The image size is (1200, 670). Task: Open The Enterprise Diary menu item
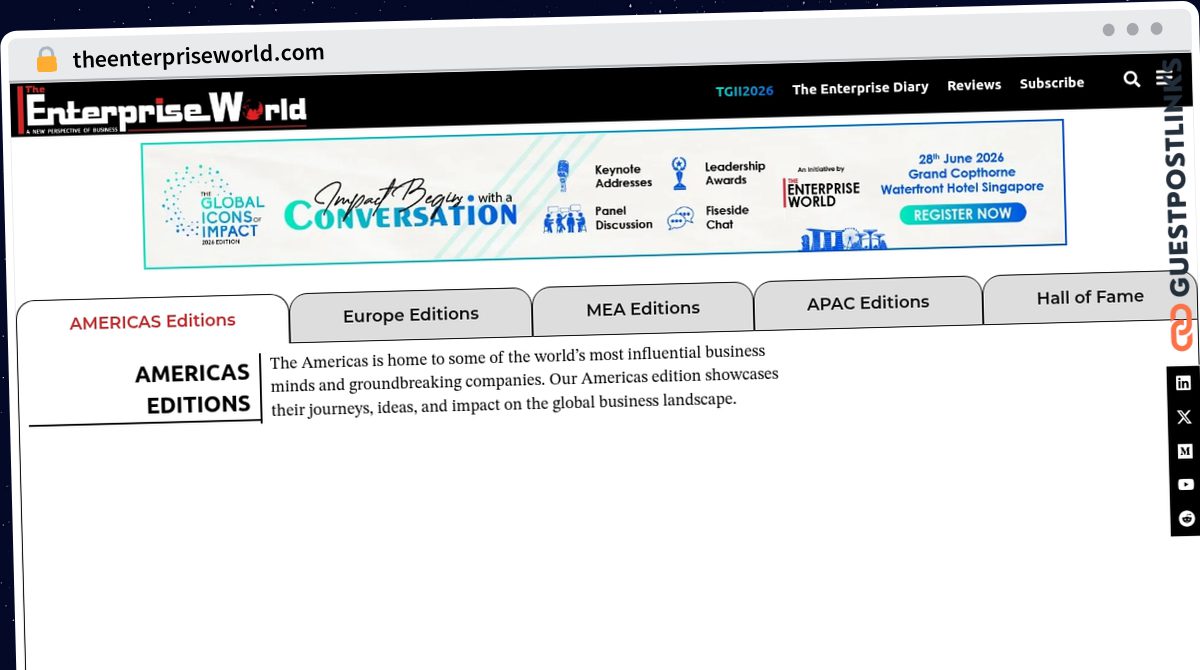coord(860,88)
